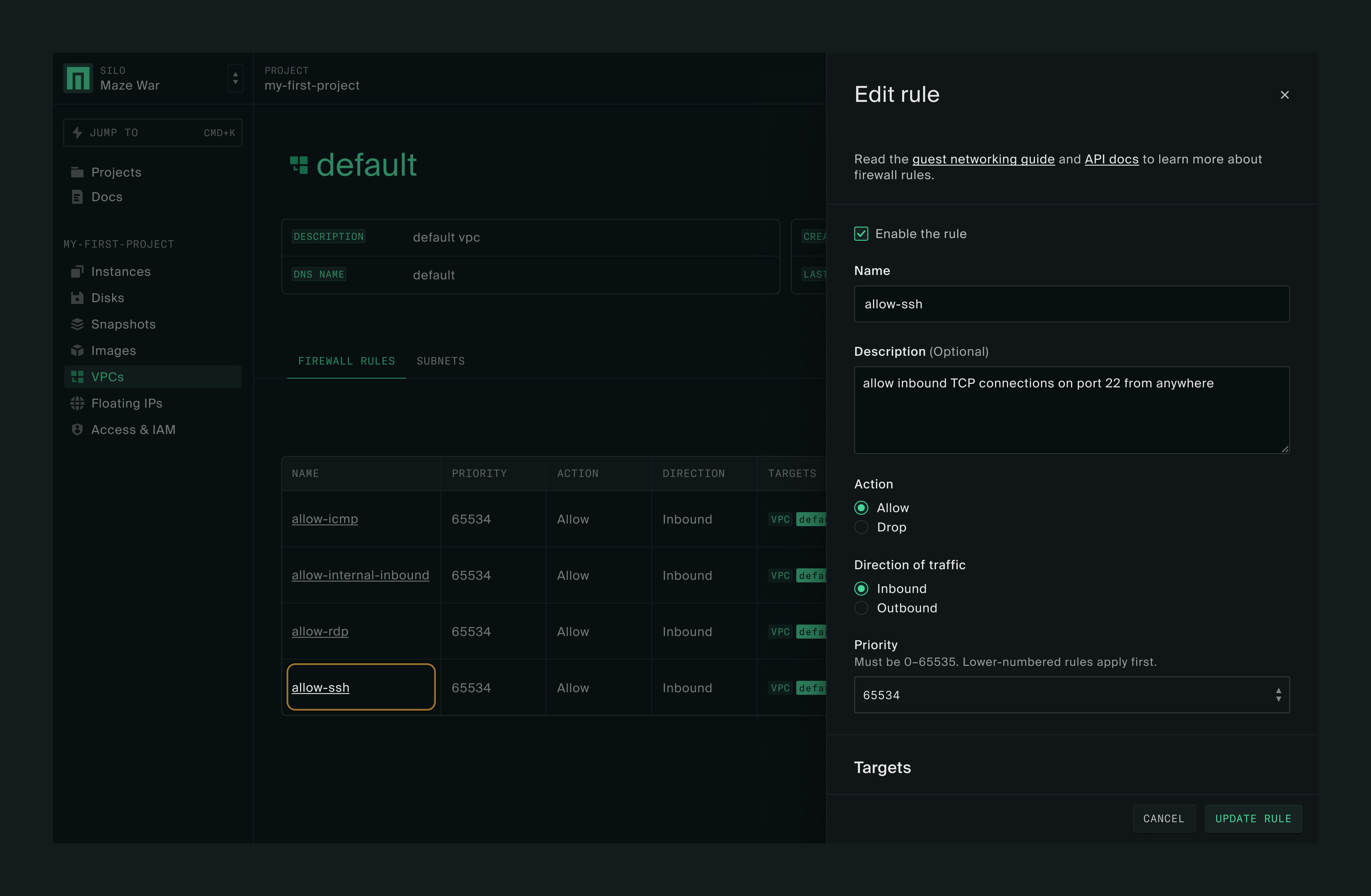Click the Projects folder icon
Image resolution: width=1371 pixels, height=896 pixels.
click(x=77, y=172)
